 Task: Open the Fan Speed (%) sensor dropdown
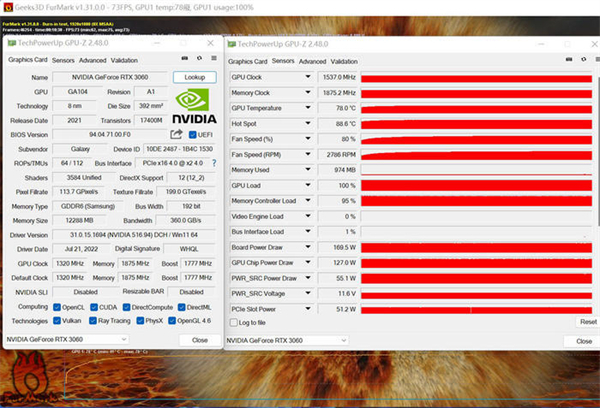pyautogui.click(x=308, y=139)
